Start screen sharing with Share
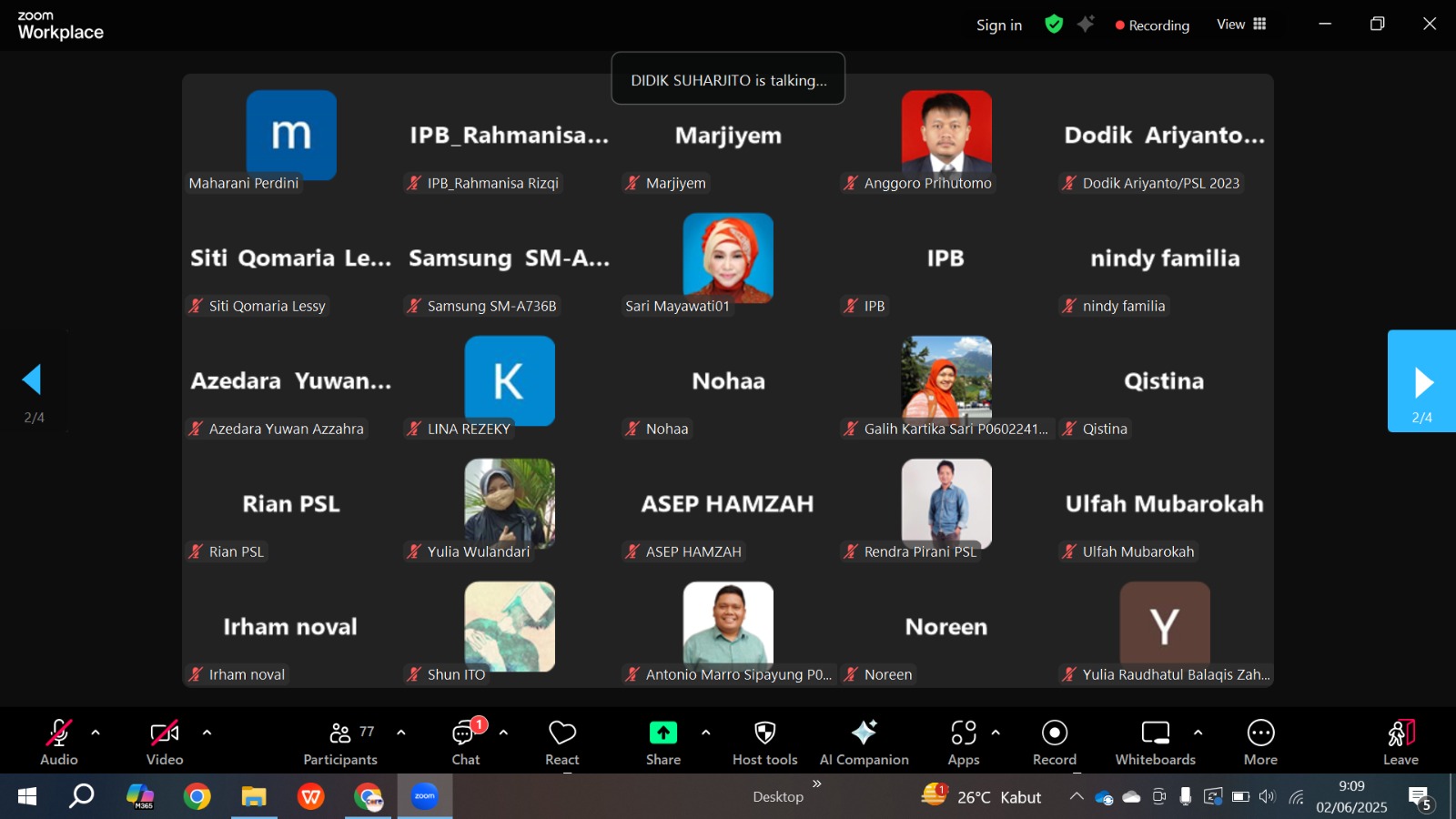This screenshot has width=1456, height=819. coord(662,741)
